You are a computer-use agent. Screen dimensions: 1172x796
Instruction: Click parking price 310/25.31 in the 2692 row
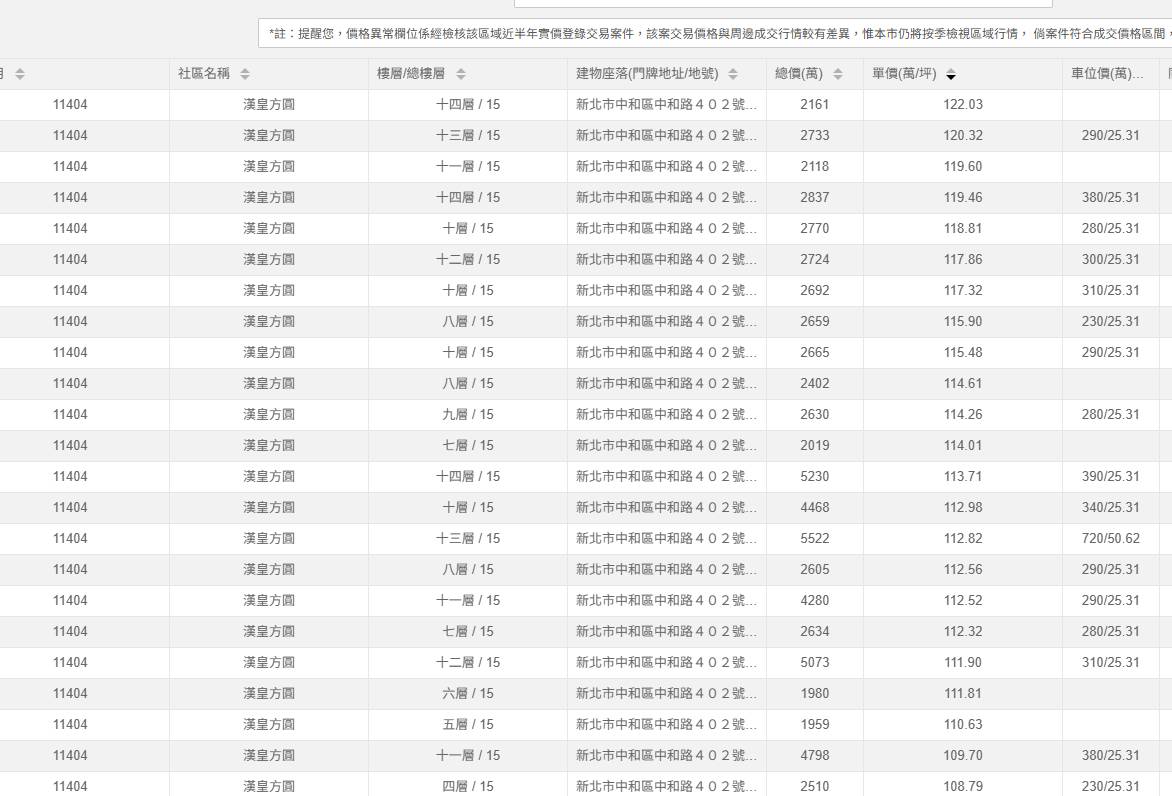[1111, 291]
